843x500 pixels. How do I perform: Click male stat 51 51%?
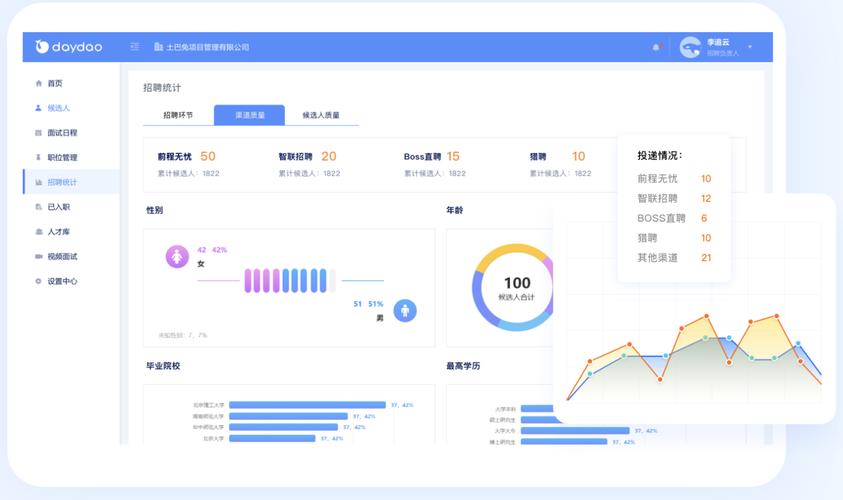(368, 304)
